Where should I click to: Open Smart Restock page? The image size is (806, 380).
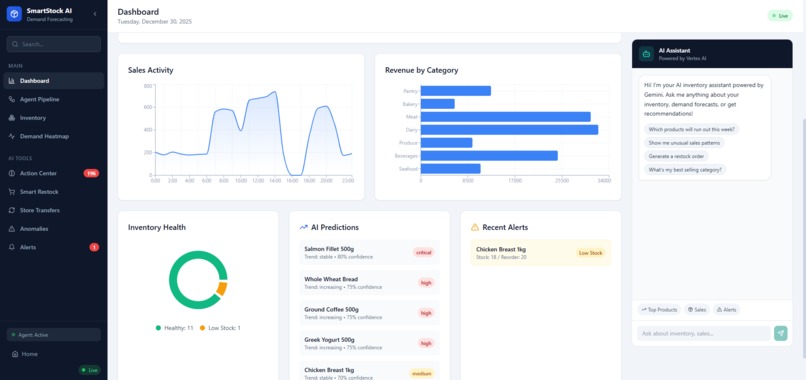[53, 192]
